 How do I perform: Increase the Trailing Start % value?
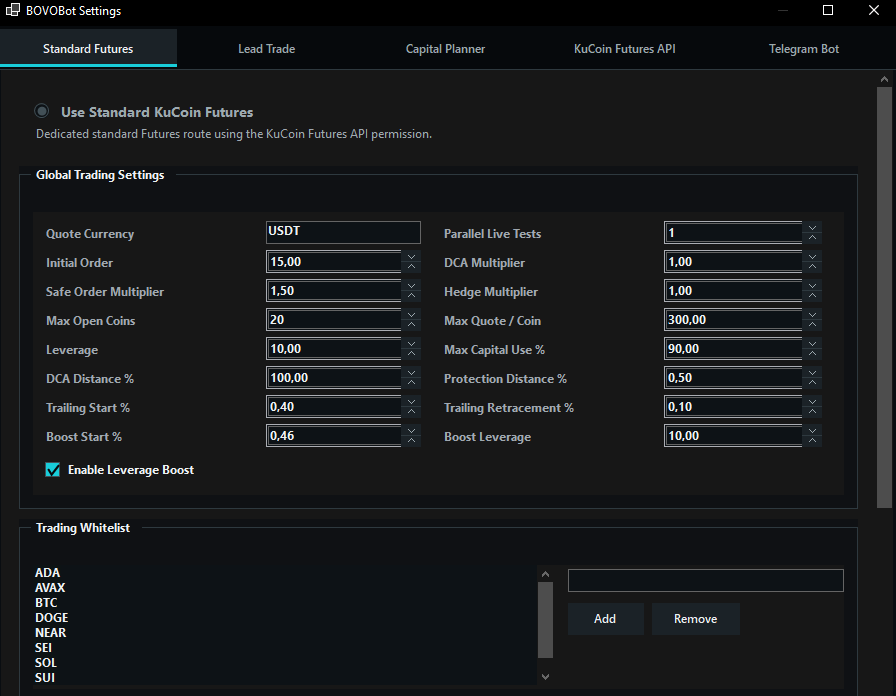[x=411, y=413]
